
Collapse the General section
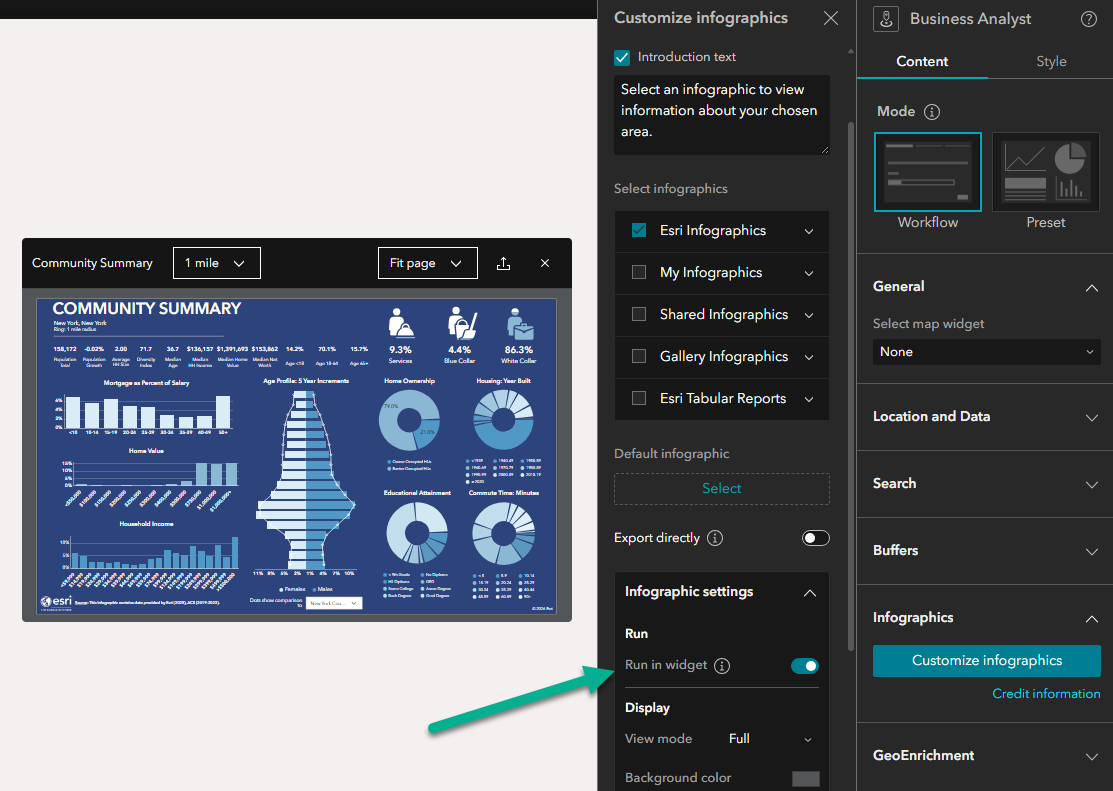(x=1092, y=288)
